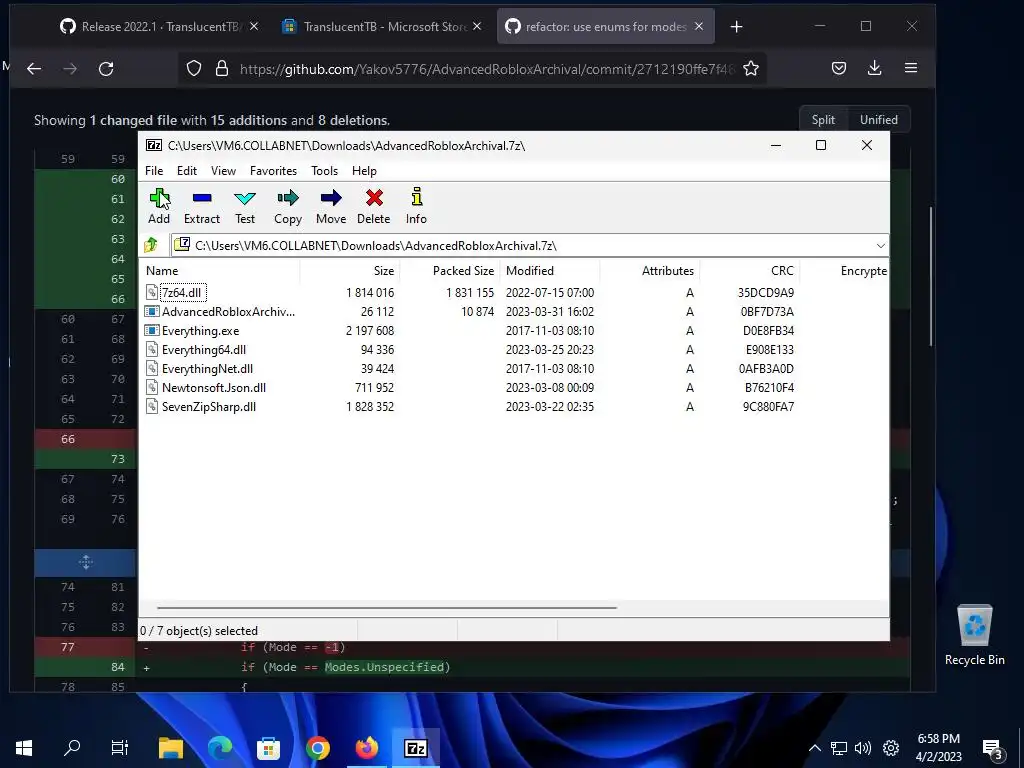Click the volume speaker tray icon

tap(863, 748)
